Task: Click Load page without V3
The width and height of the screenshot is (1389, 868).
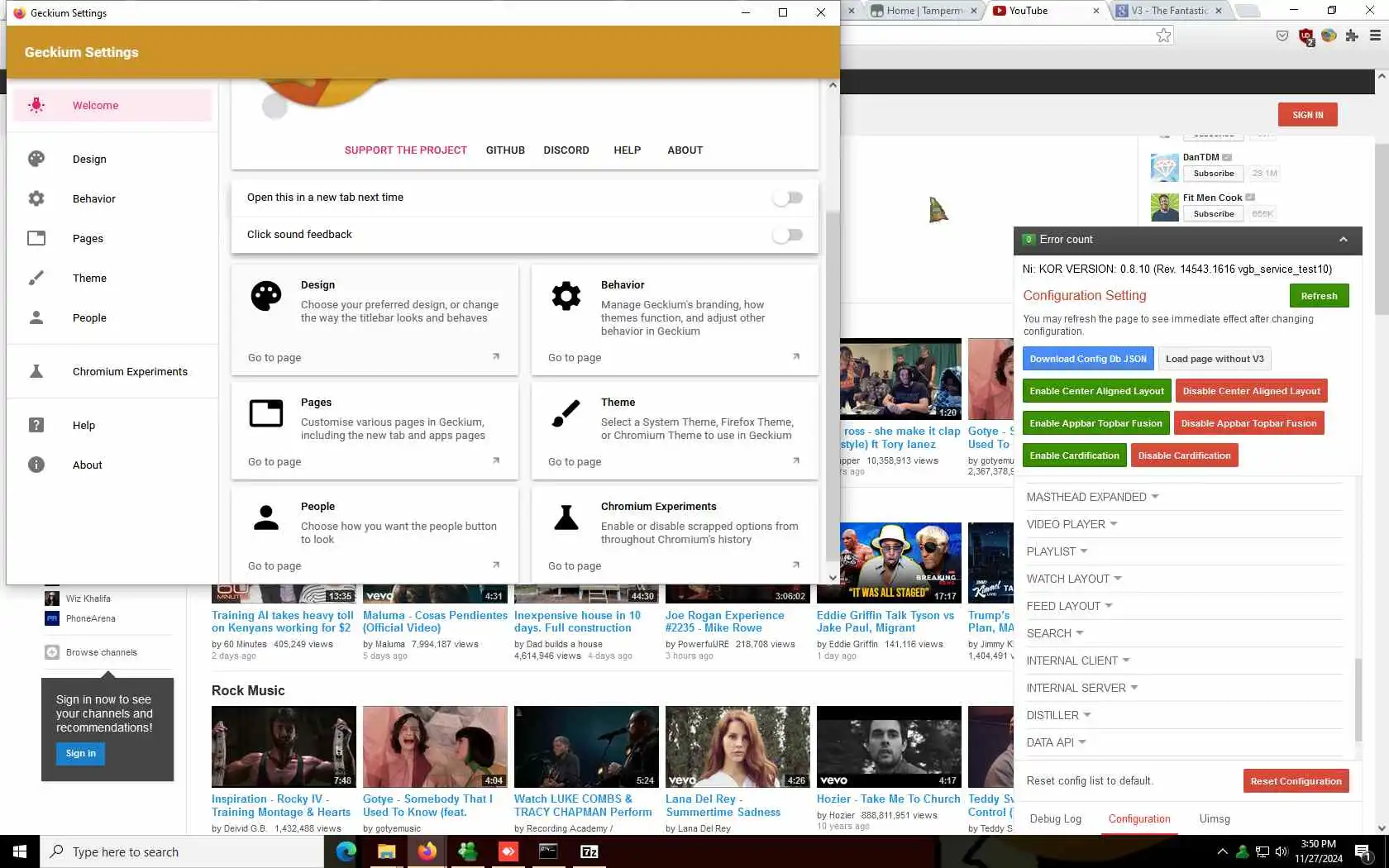Action: click(1215, 359)
